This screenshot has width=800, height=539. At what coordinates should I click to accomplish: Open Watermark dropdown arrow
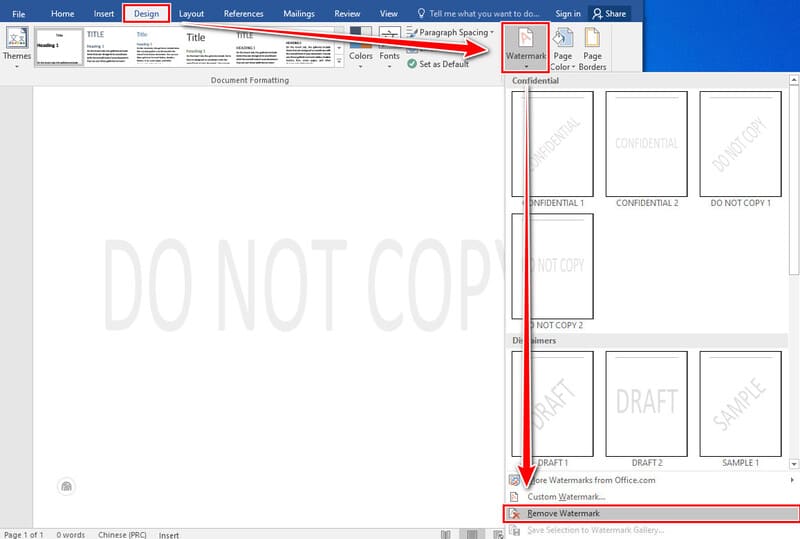[x=526, y=66]
